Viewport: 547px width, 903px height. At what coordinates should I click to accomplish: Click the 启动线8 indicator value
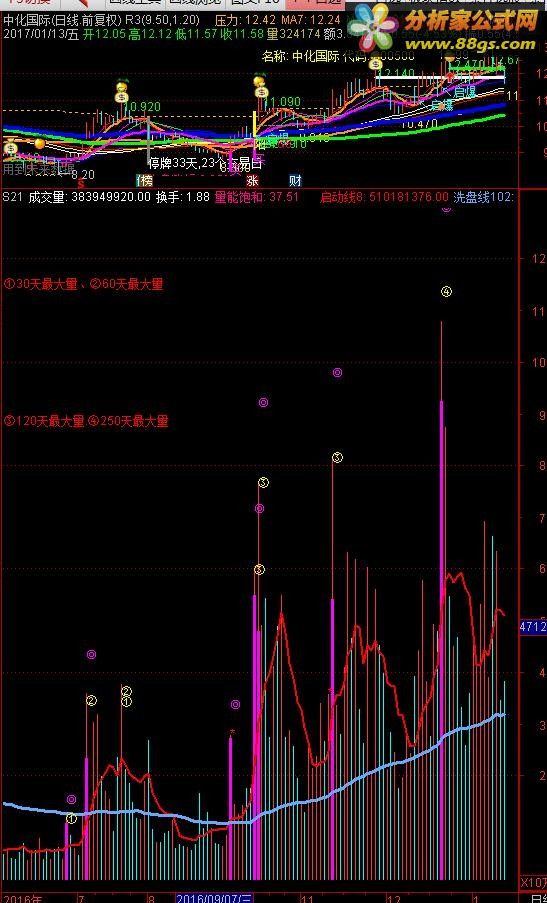click(384, 197)
